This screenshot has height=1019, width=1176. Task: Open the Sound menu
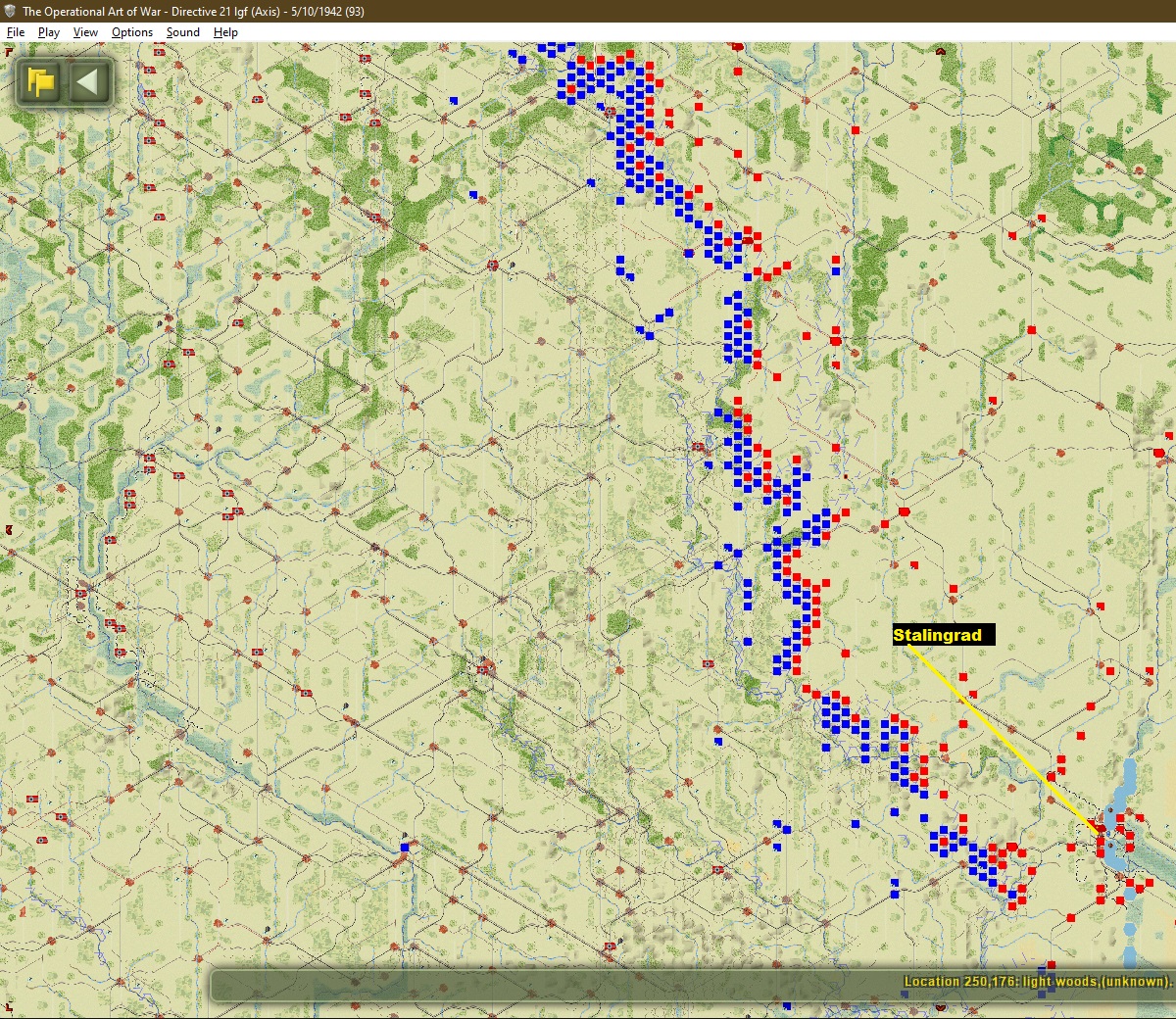click(x=183, y=32)
